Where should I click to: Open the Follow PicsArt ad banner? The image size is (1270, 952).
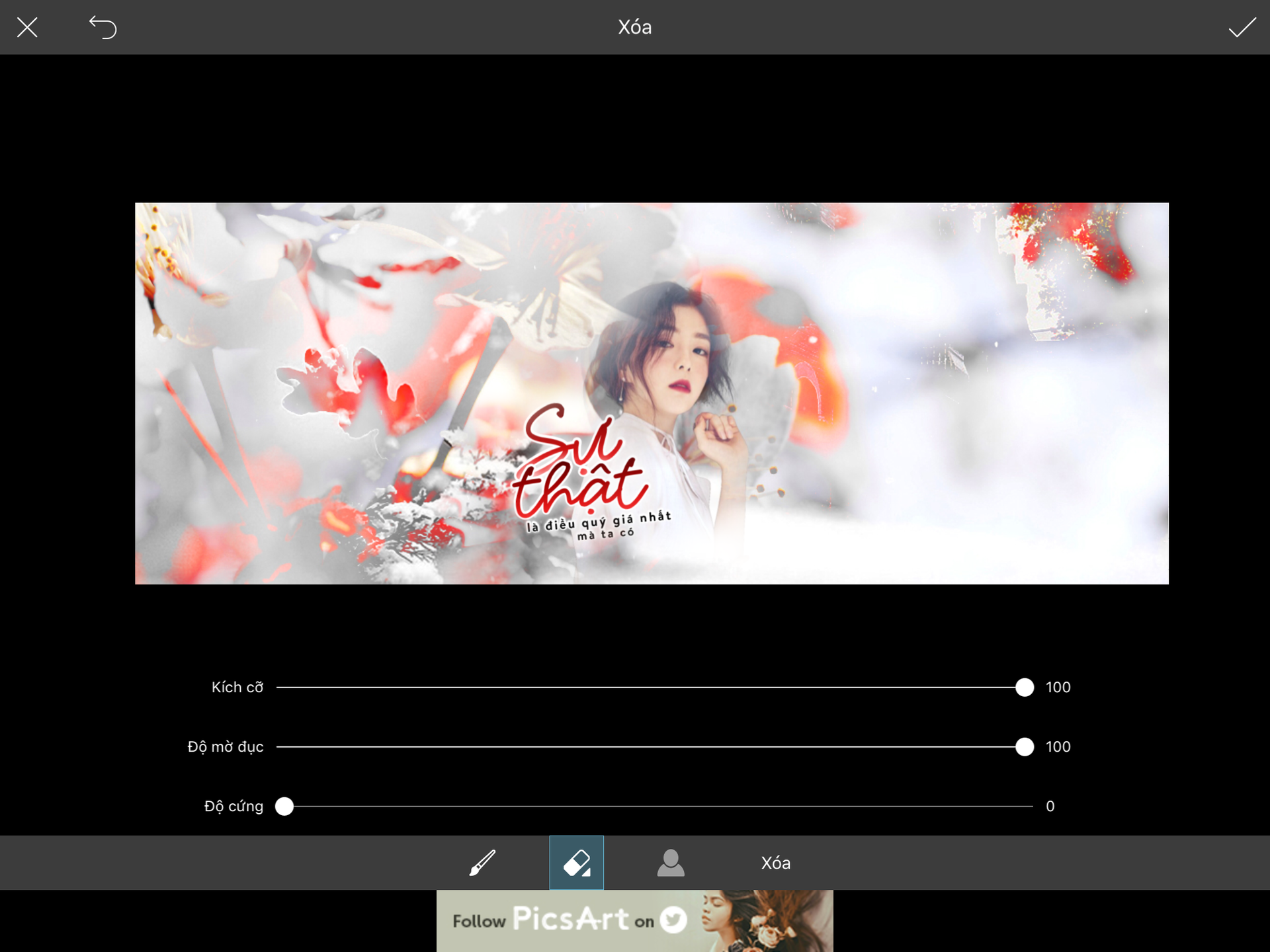635,921
